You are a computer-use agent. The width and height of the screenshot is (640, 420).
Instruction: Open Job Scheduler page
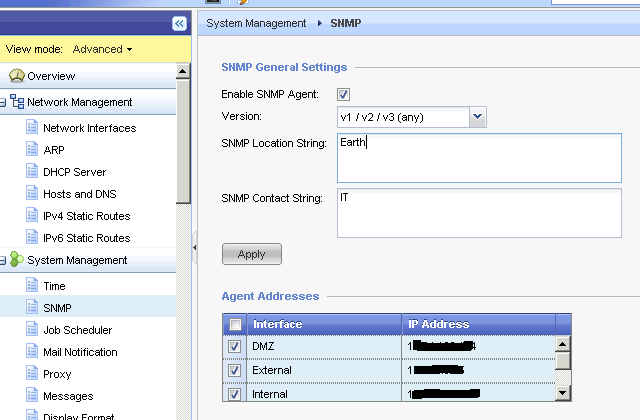click(78, 330)
